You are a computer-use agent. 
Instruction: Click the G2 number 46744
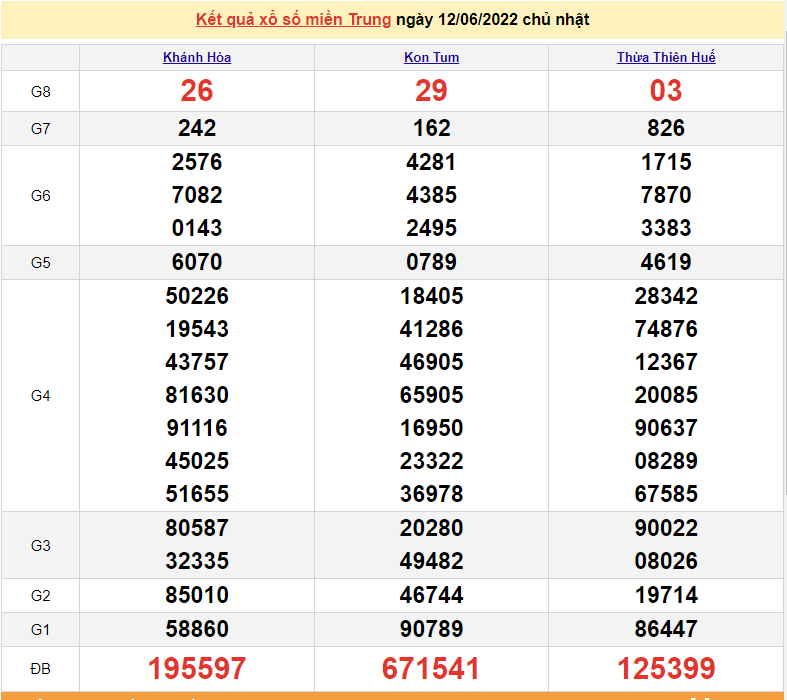pos(431,595)
